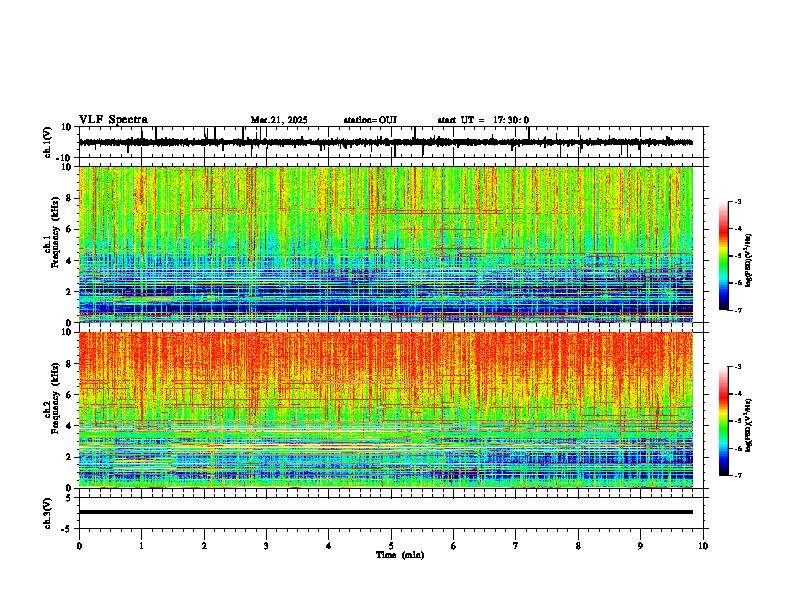792x612 pixels.
Task: Click the ch.1 color scale bar
Action: point(723,256)
